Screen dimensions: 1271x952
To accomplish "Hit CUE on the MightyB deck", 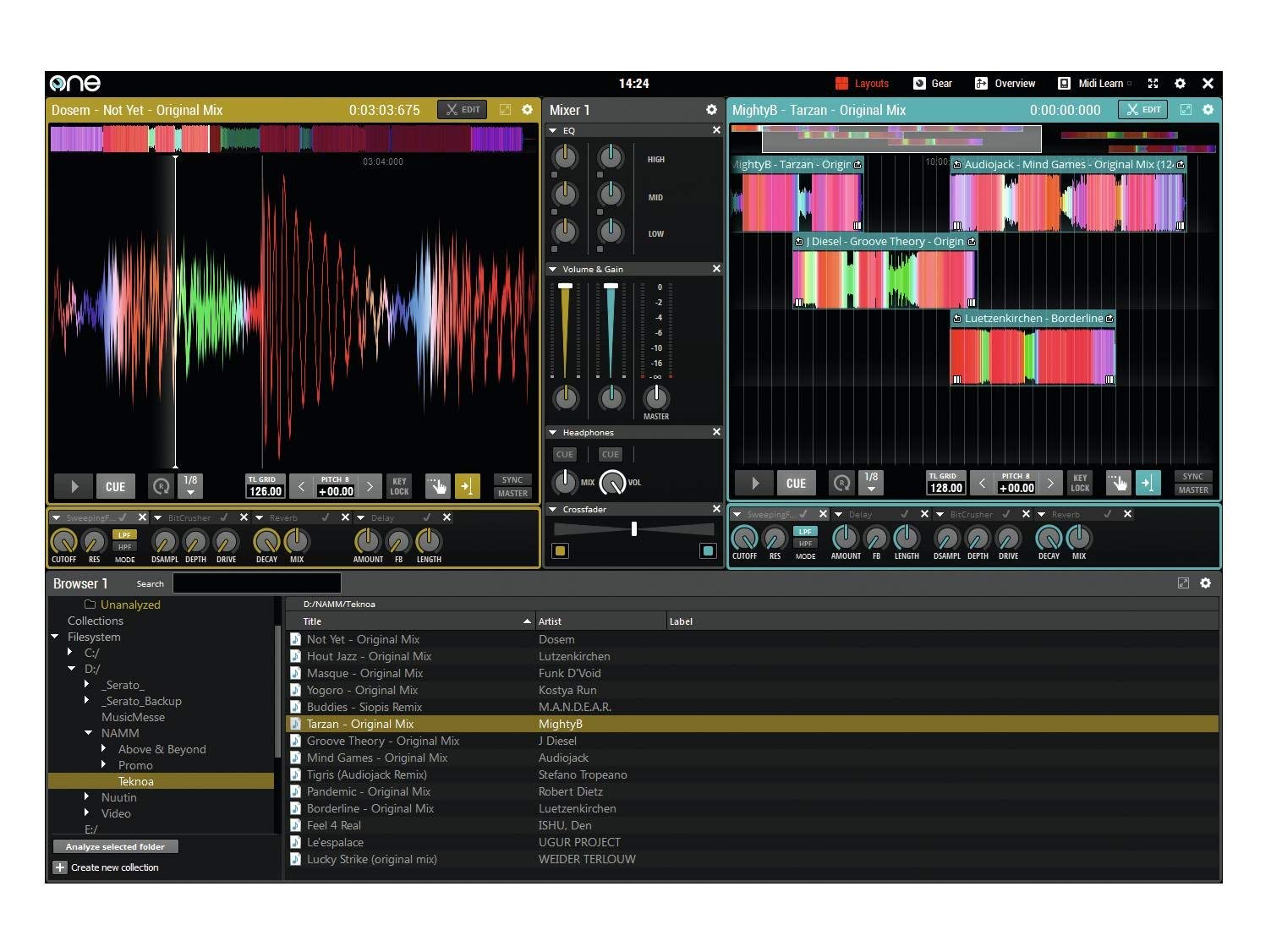I will click(796, 483).
